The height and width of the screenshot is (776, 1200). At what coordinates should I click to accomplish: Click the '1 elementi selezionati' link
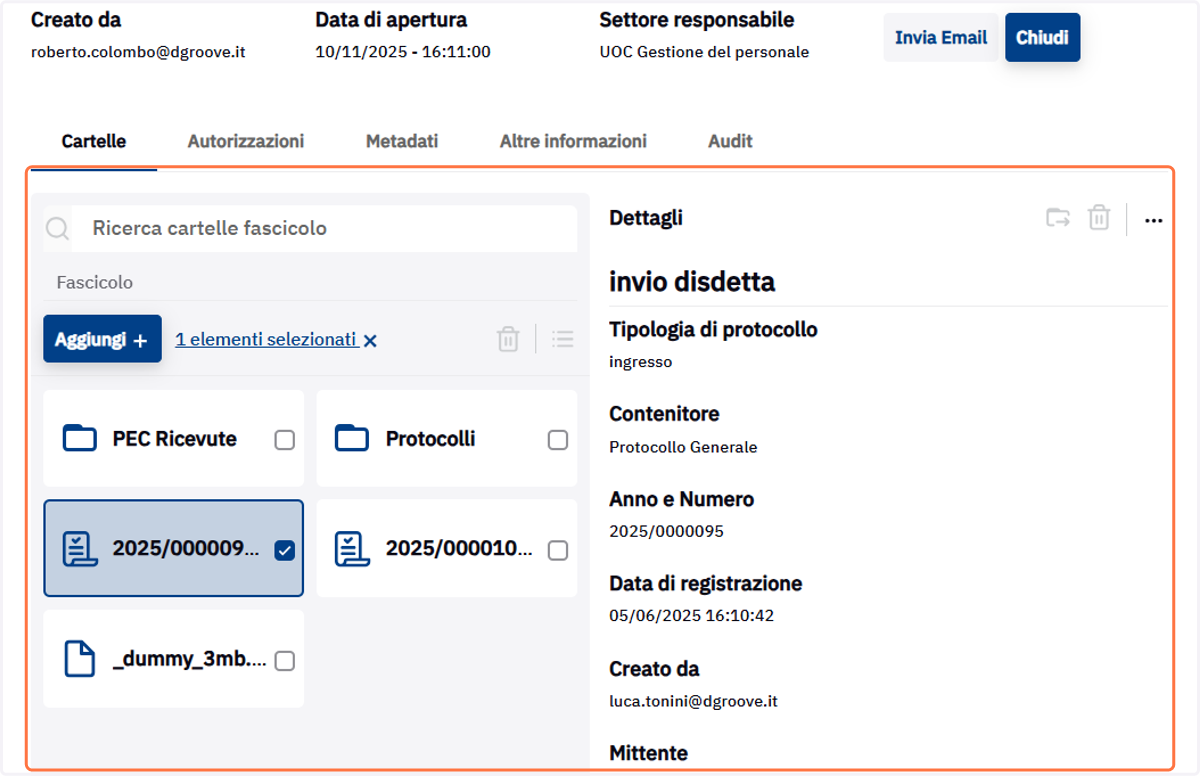pyautogui.click(x=266, y=340)
